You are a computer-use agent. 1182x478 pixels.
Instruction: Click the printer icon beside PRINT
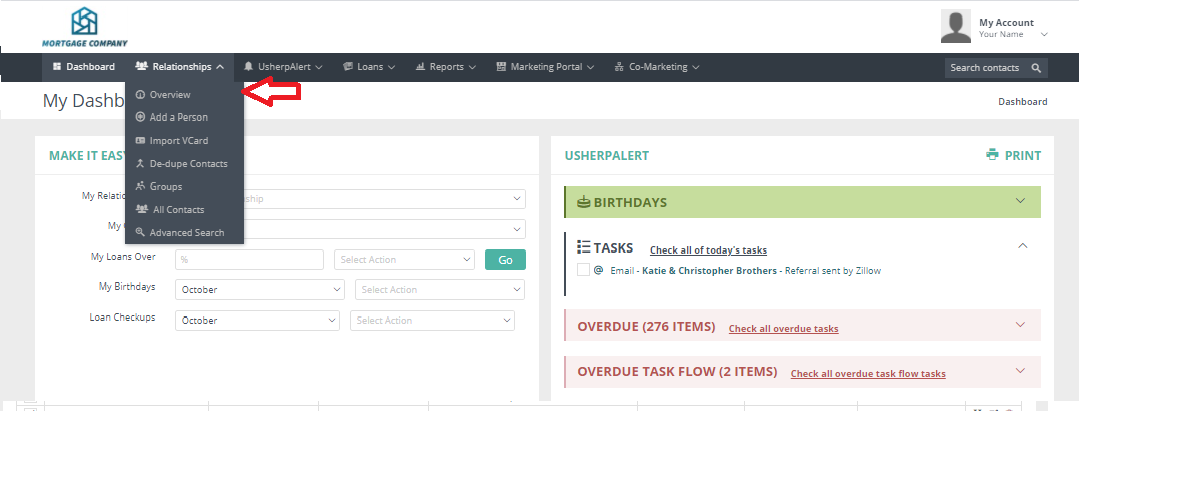coord(992,155)
